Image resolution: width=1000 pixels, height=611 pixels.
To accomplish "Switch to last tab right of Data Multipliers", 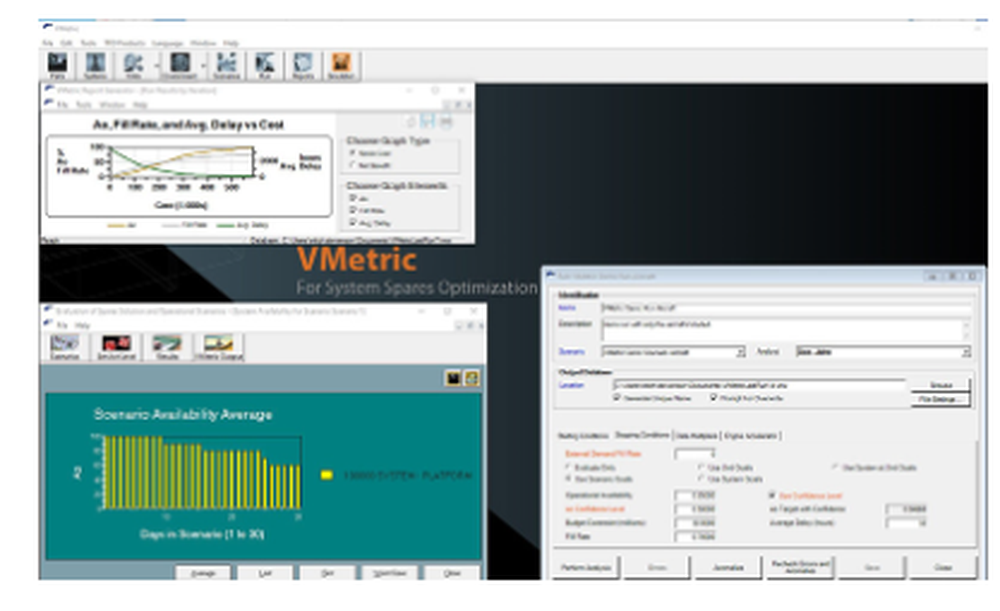I will point(751,436).
